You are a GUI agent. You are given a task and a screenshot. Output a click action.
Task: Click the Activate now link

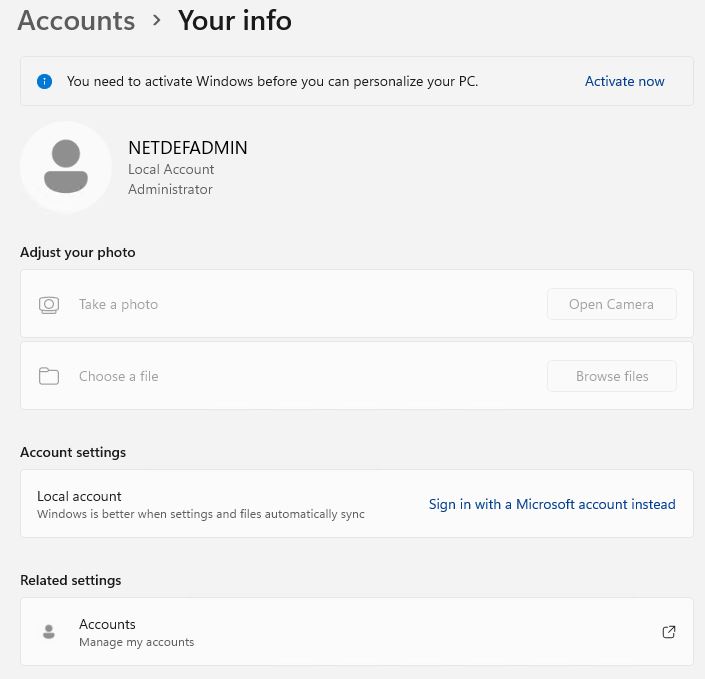[x=624, y=82]
